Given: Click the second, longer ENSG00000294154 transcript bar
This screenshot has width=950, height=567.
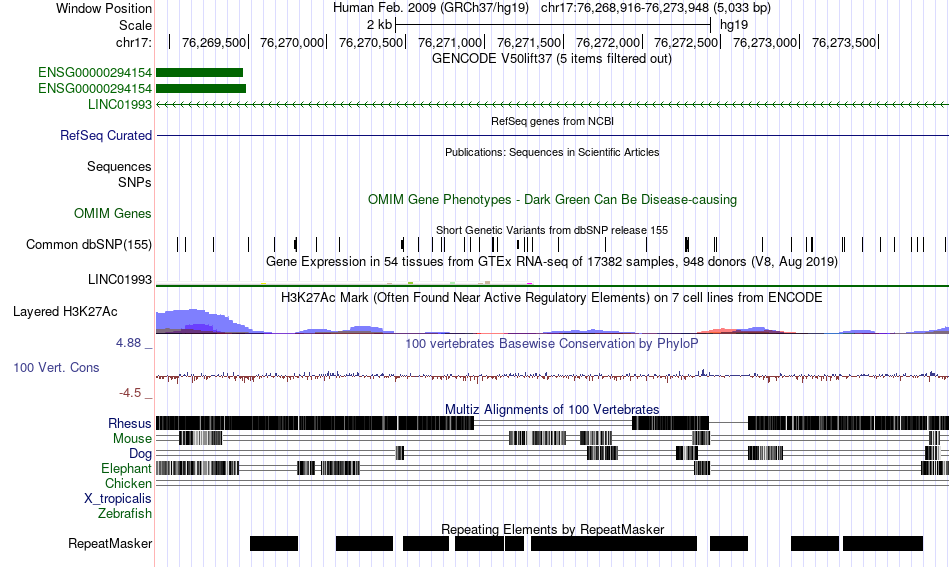Looking at the screenshot, I should coord(201,88).
